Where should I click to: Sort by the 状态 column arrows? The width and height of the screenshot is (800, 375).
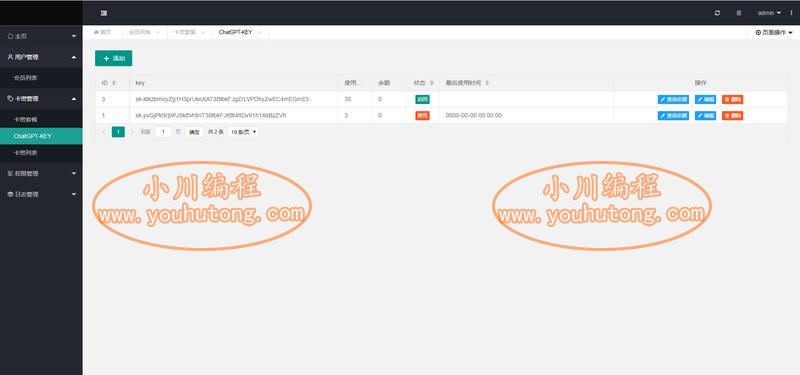pos(432,83)
